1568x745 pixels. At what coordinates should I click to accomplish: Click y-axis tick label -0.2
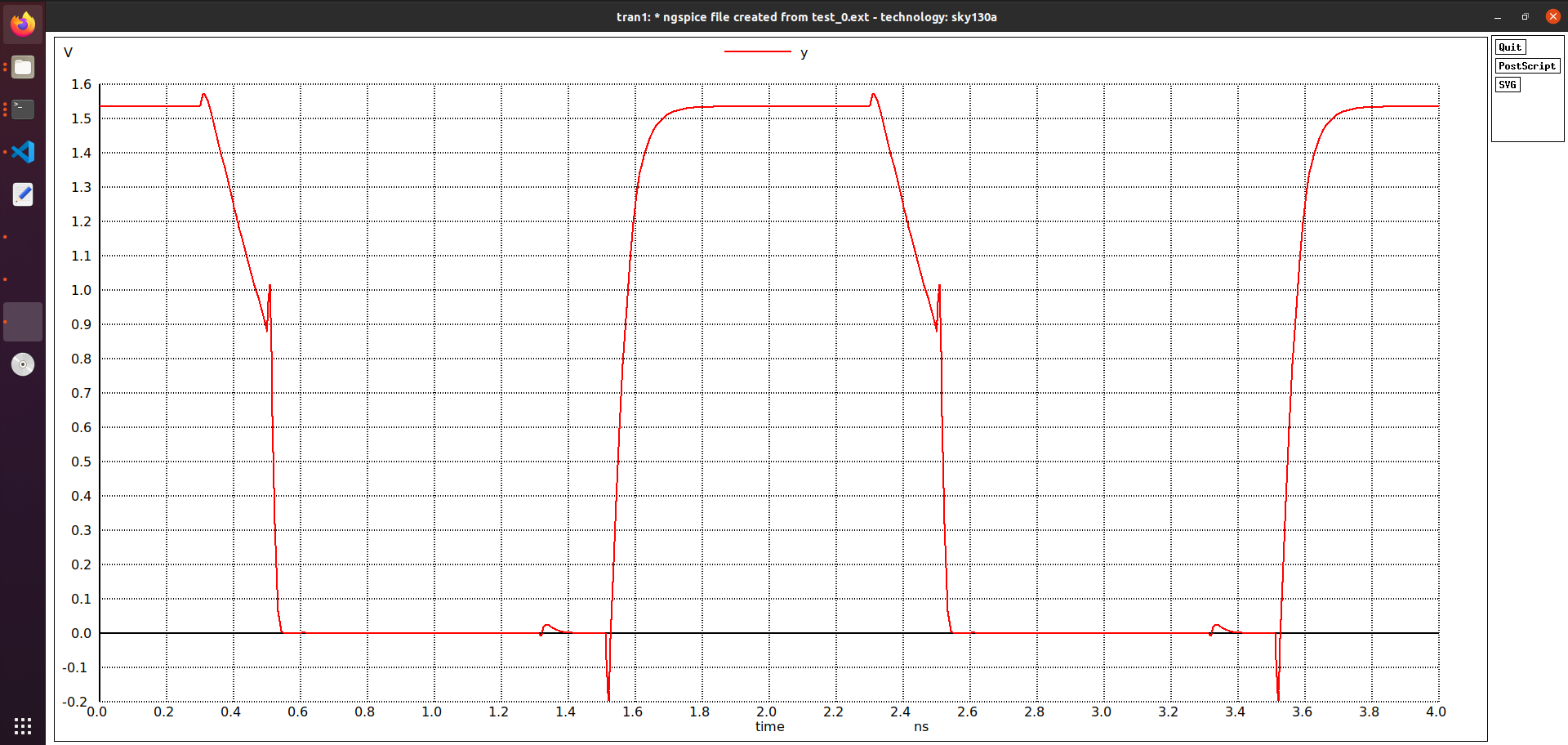click(x=75, y=702)
